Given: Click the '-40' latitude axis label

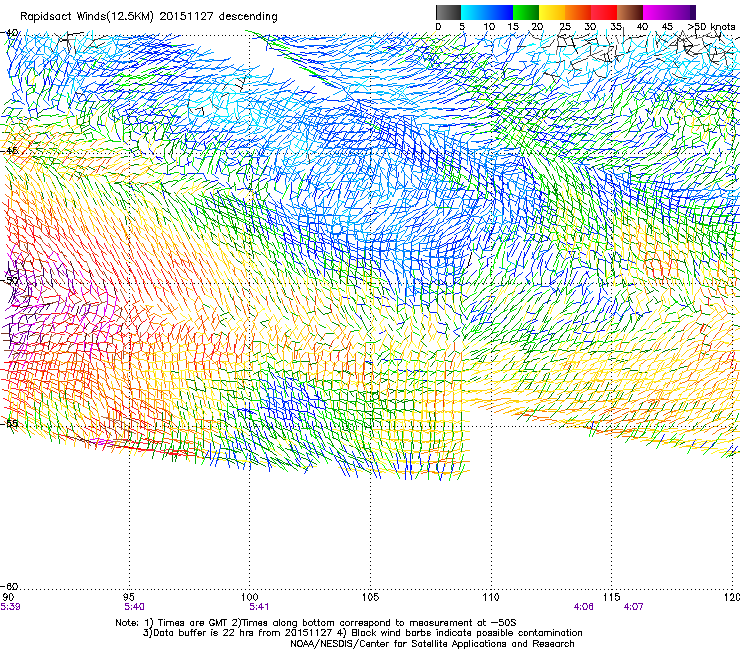Looking at the screenshot, I should pyautogui.click(x=10, y=33).
